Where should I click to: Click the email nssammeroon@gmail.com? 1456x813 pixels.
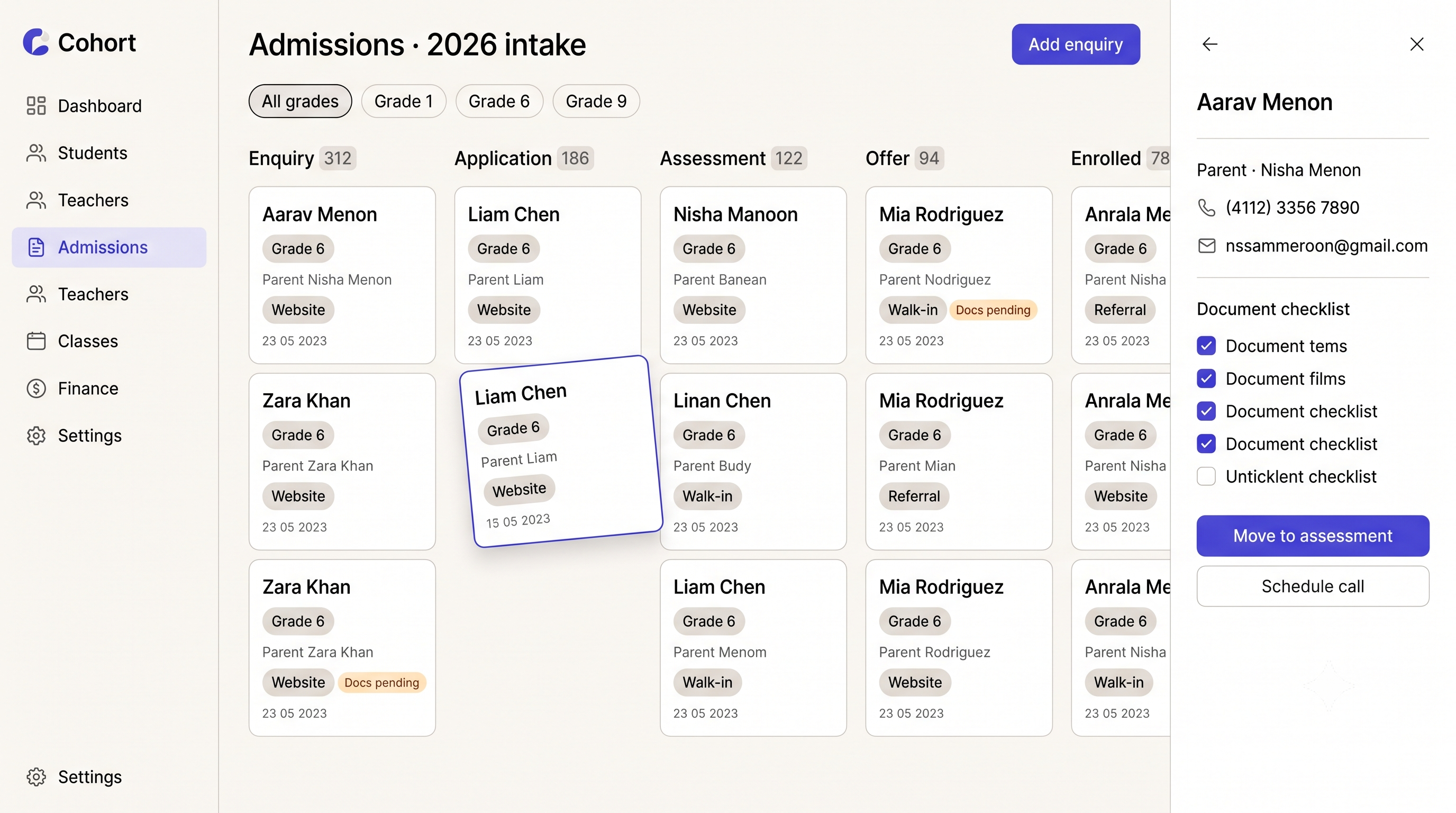coord(1326,246)
